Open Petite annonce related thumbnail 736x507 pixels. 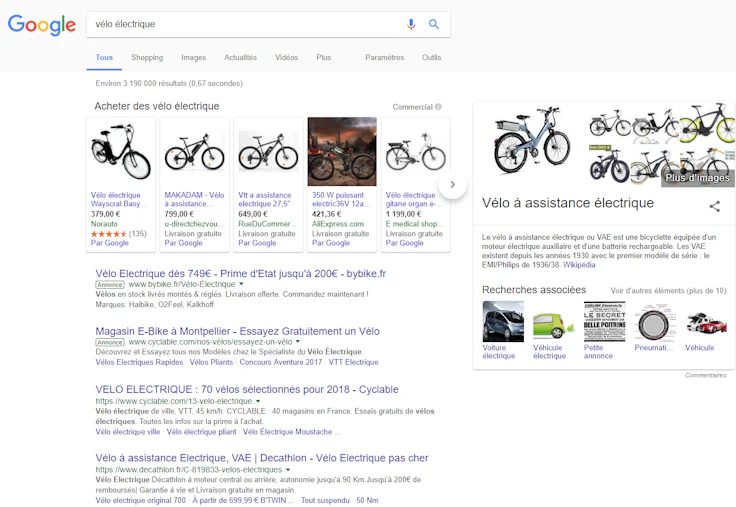tap(605, 322)
